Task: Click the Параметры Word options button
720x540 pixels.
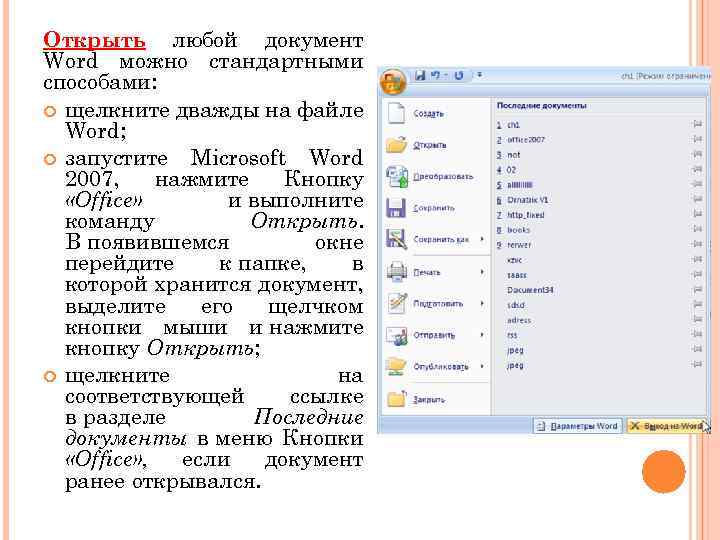Action: 578,426
